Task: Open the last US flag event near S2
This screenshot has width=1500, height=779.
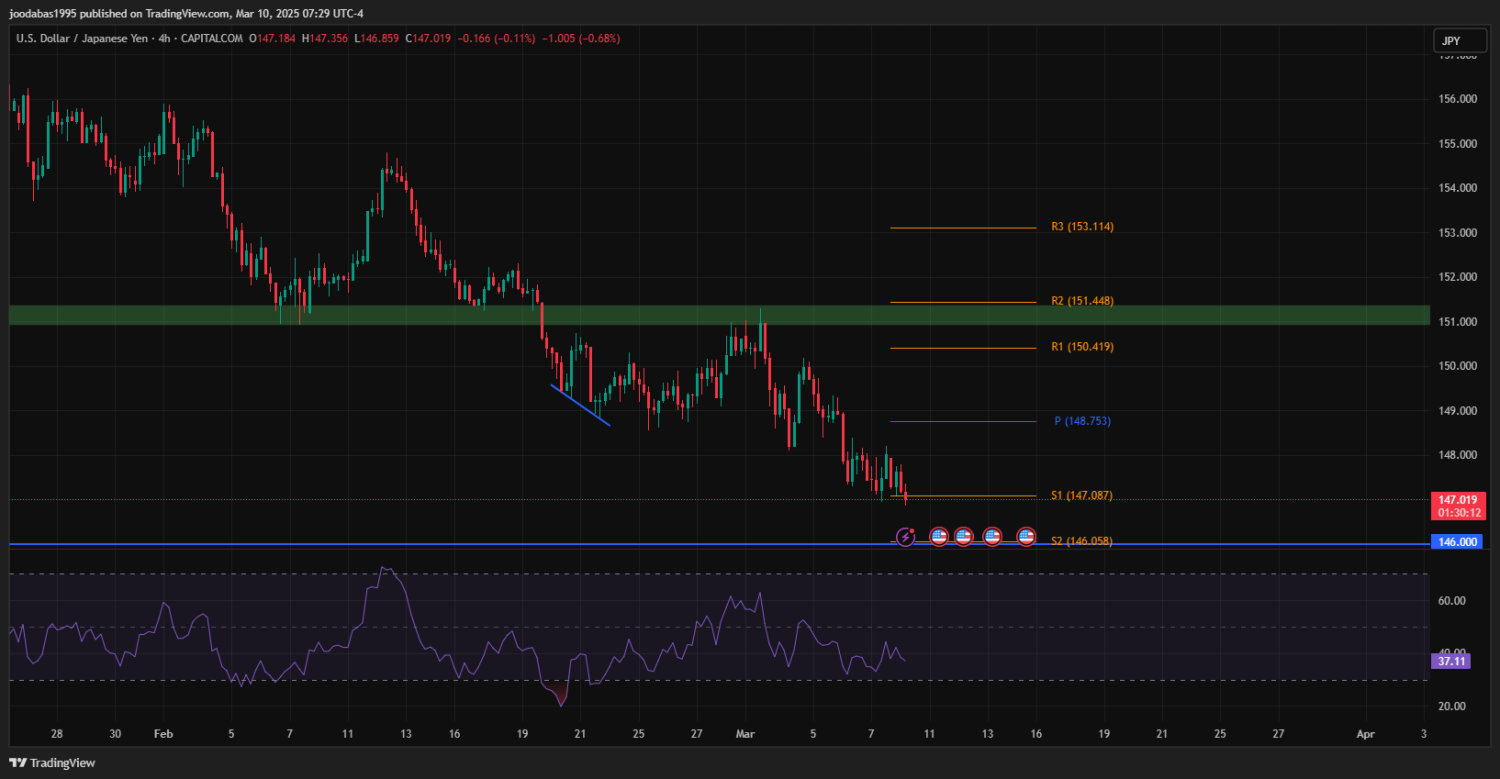Action: 1026,537
